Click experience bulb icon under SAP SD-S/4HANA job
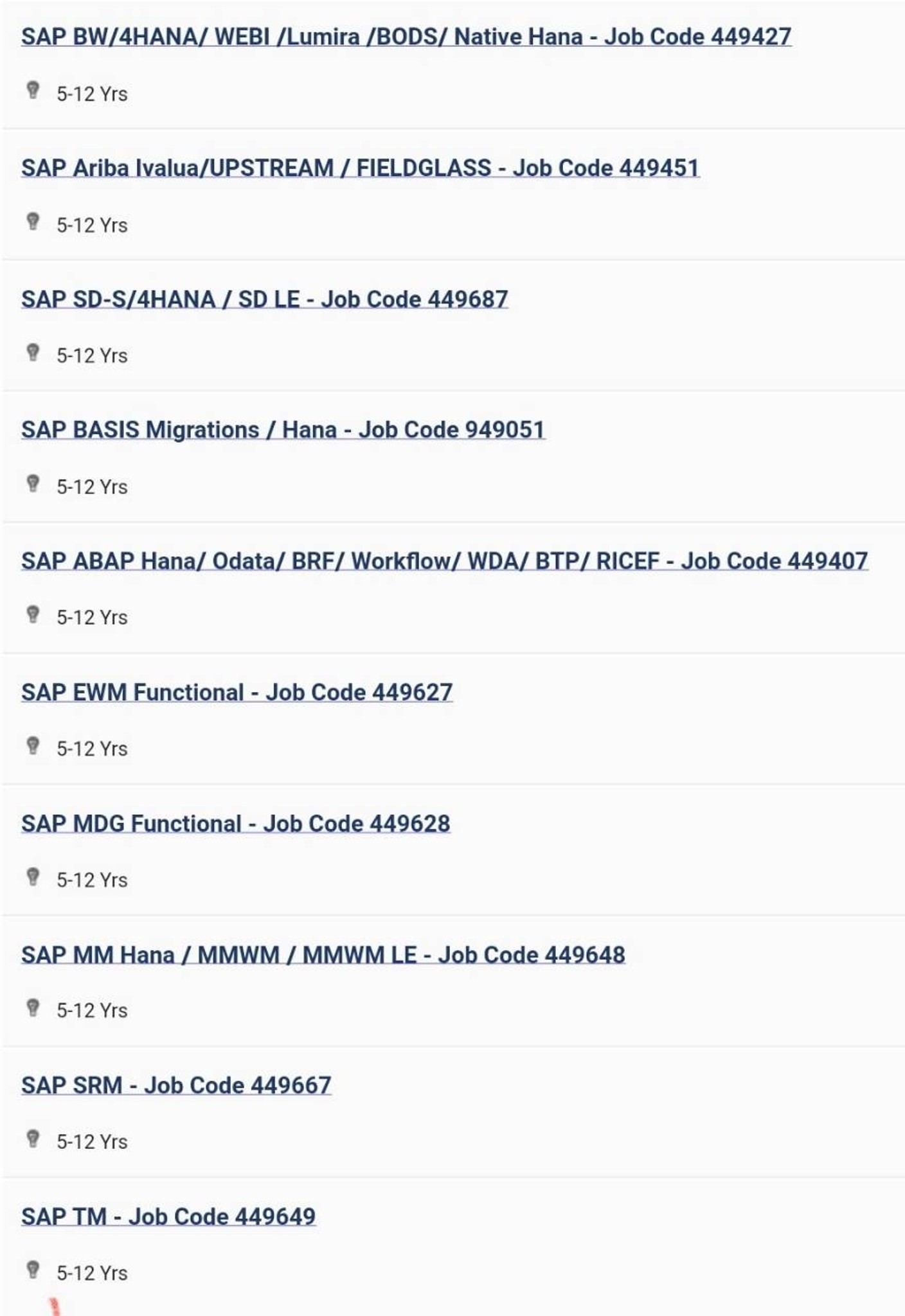The image size is (905, 1316). (33, 352)
